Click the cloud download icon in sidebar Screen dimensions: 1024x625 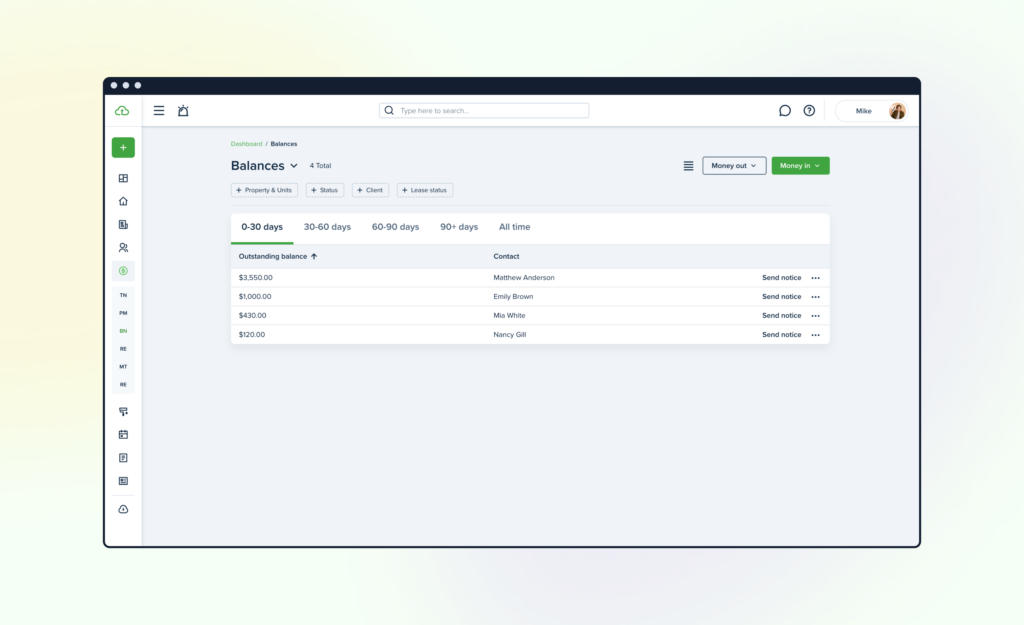click(123, 509)
